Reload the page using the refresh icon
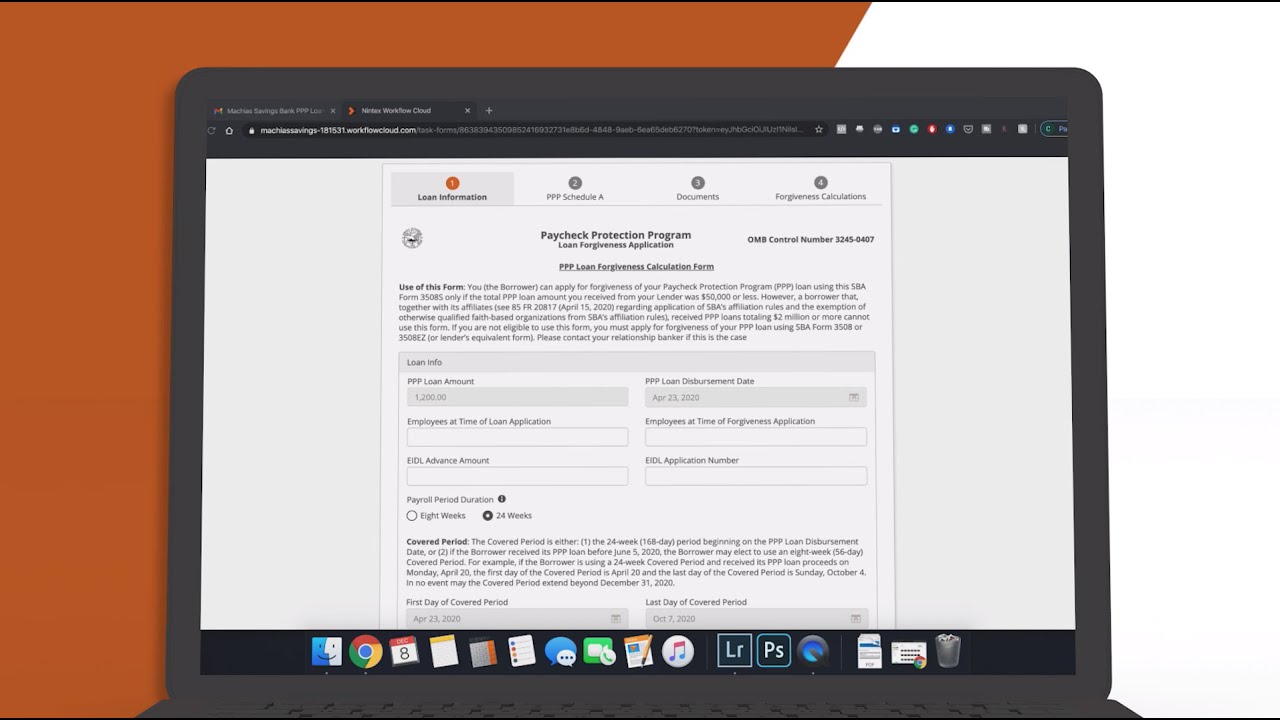The image size is (1280, 720). point(212,130)
